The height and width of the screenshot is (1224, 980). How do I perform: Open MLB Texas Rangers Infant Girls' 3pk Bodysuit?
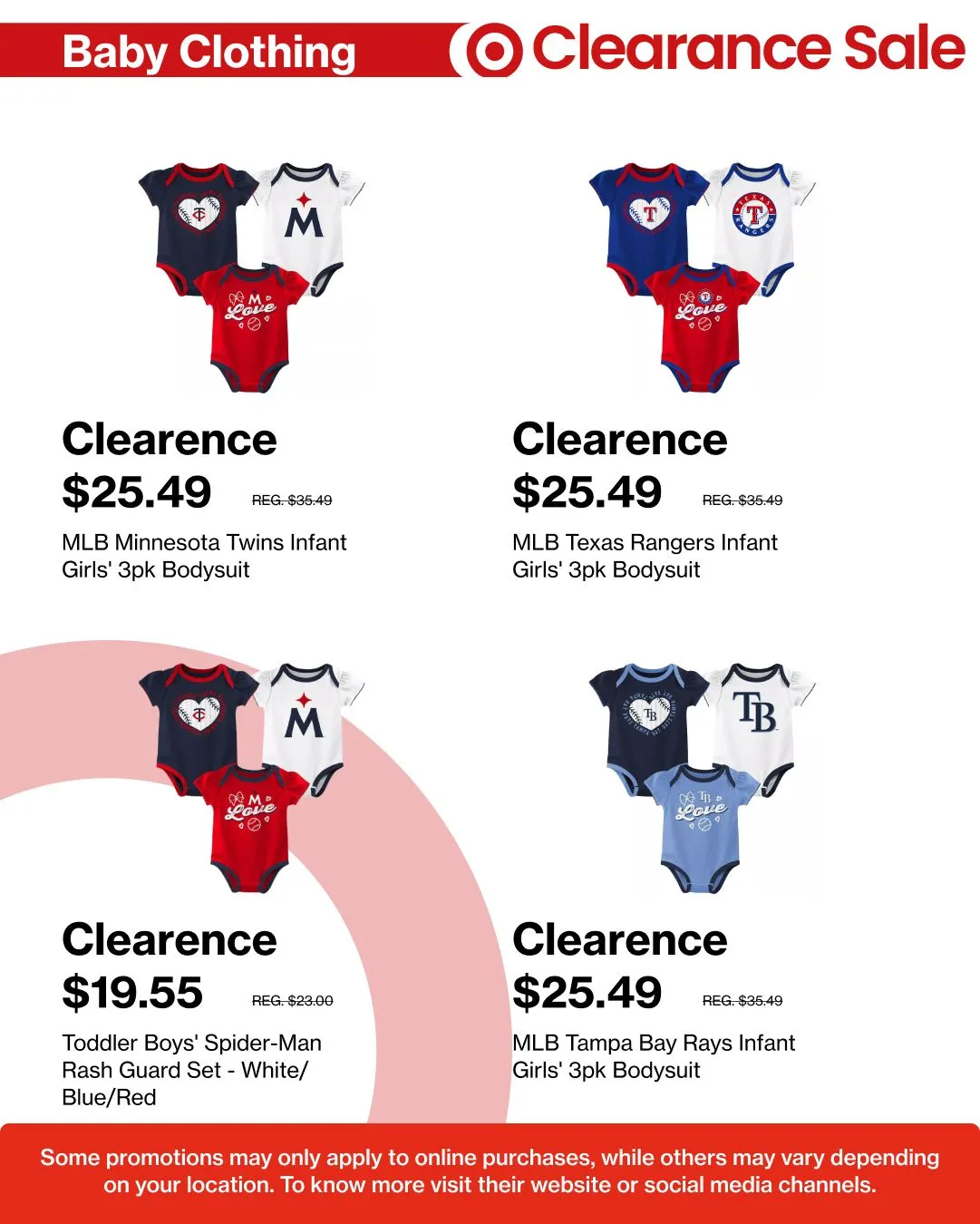(645, 556)
